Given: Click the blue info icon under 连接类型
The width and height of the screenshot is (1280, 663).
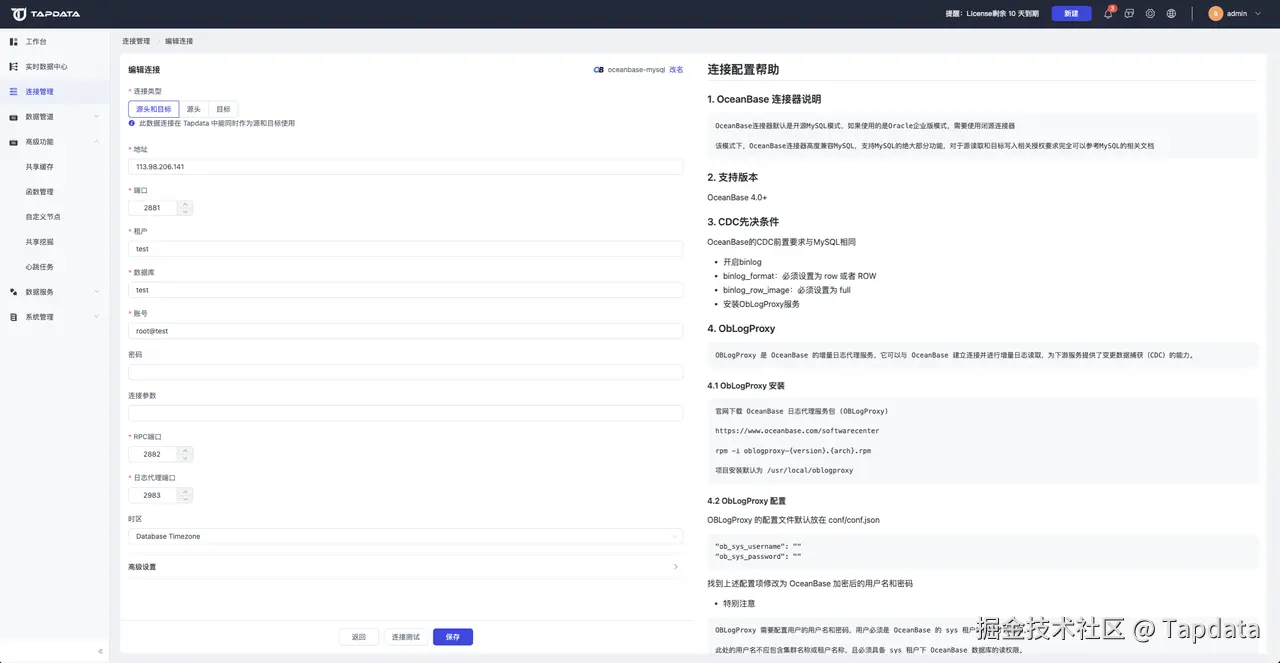Looking at the screenshot, I should [132, 123].
